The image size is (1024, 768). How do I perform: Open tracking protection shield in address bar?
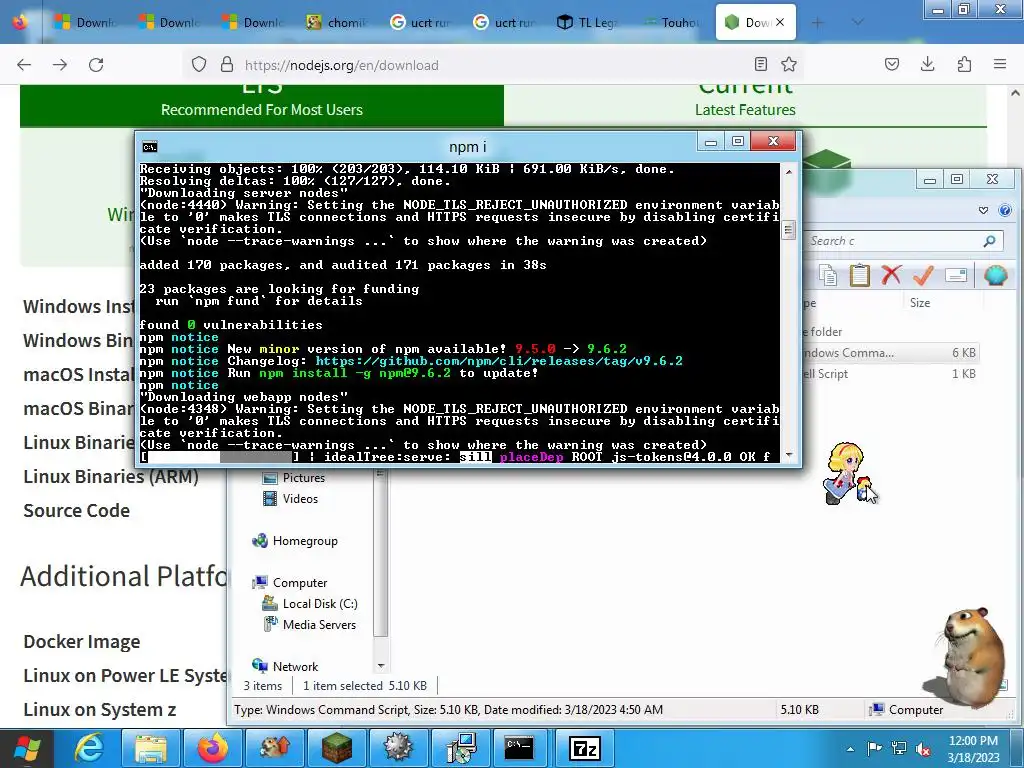tap(199, 65)
